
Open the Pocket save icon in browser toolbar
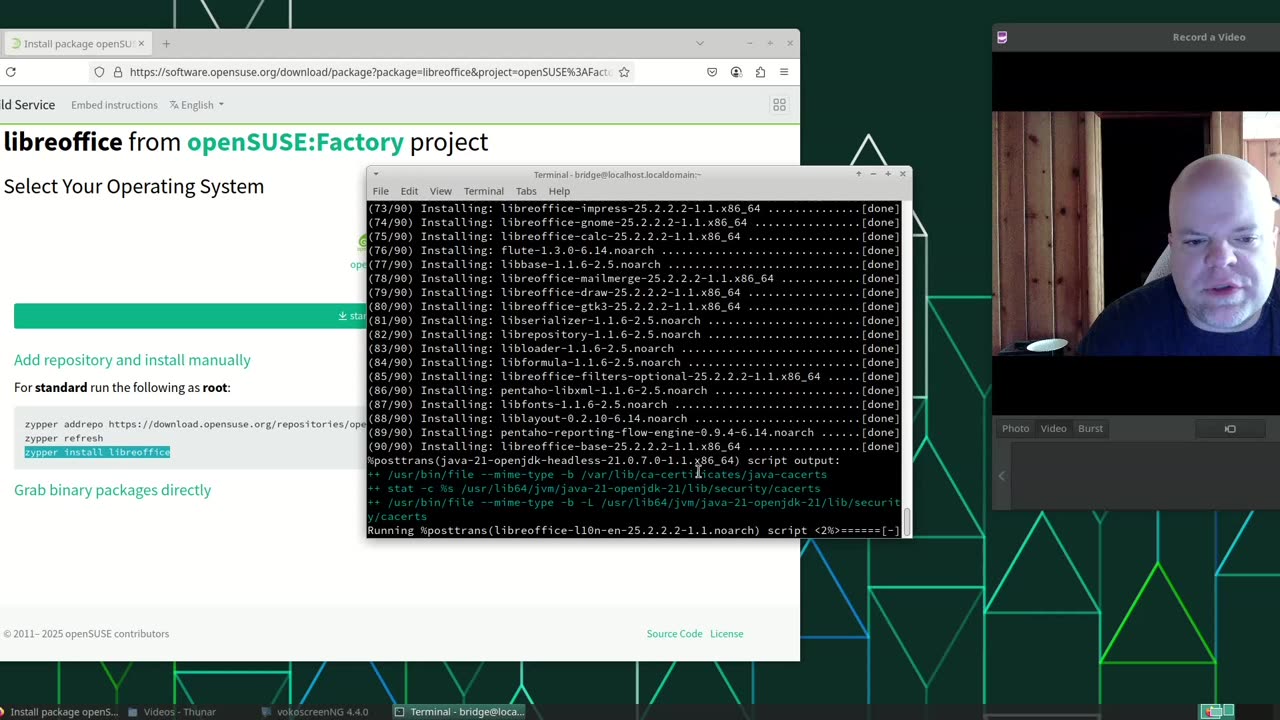(x=712, y=72)
